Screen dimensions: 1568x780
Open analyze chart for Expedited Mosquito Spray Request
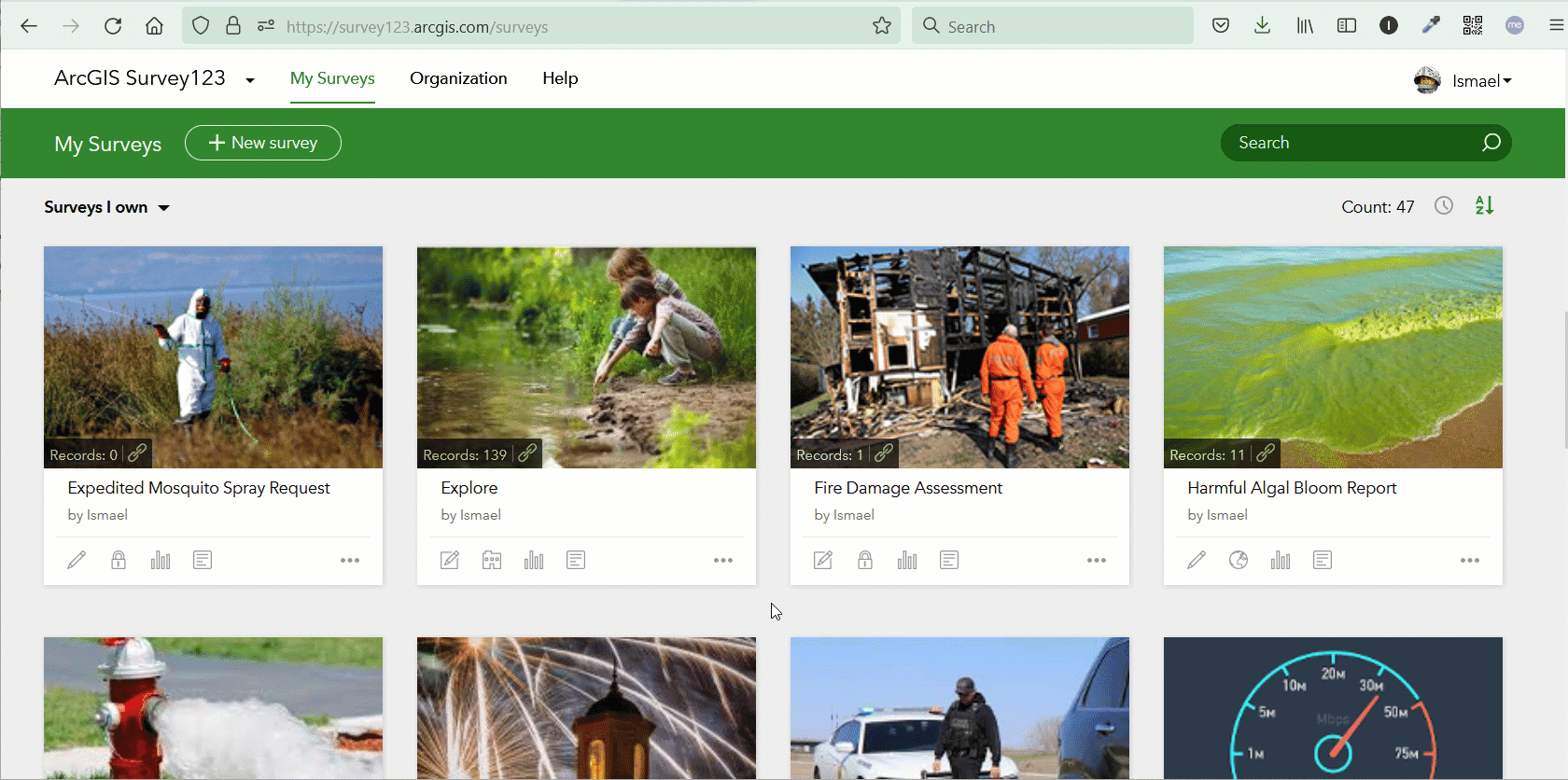point(161,560)
